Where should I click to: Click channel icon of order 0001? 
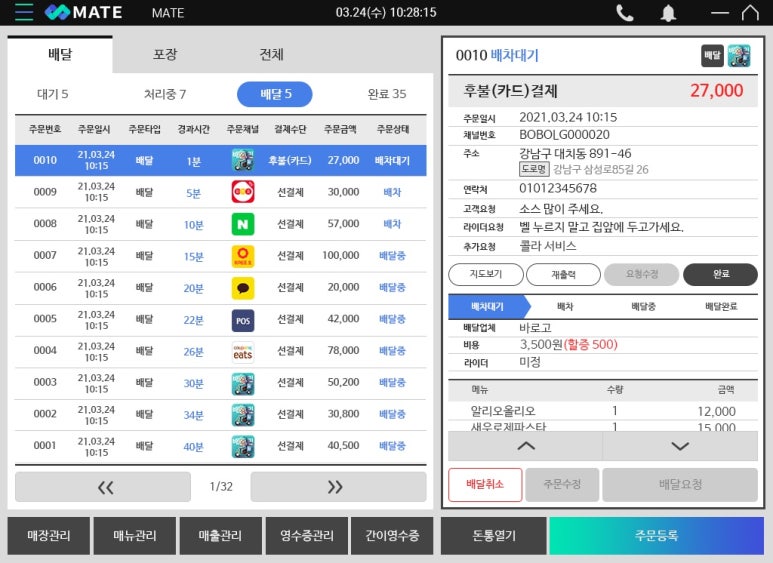pos(243,446)
